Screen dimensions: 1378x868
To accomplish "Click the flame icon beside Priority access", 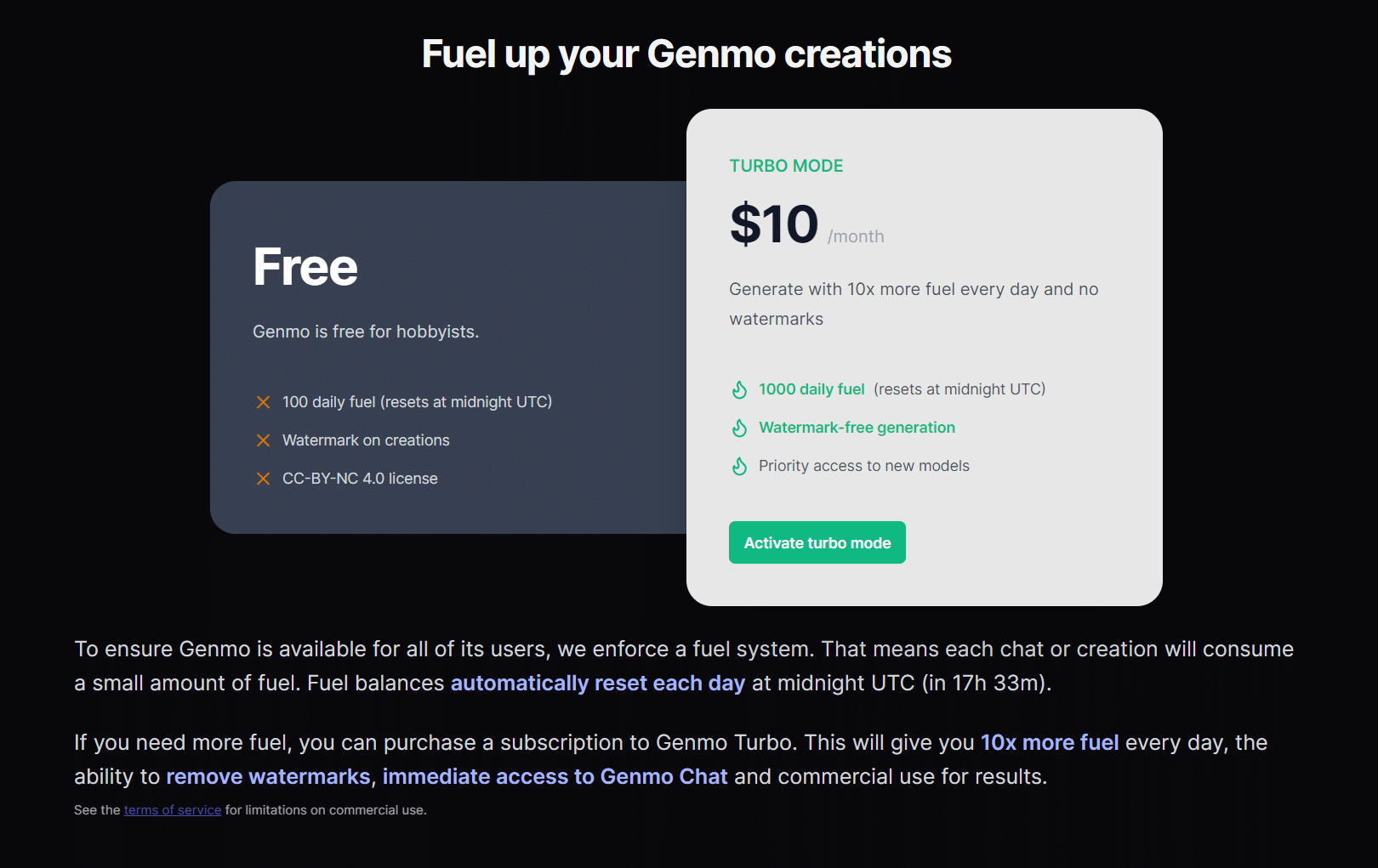I will [x=740, y=466].
